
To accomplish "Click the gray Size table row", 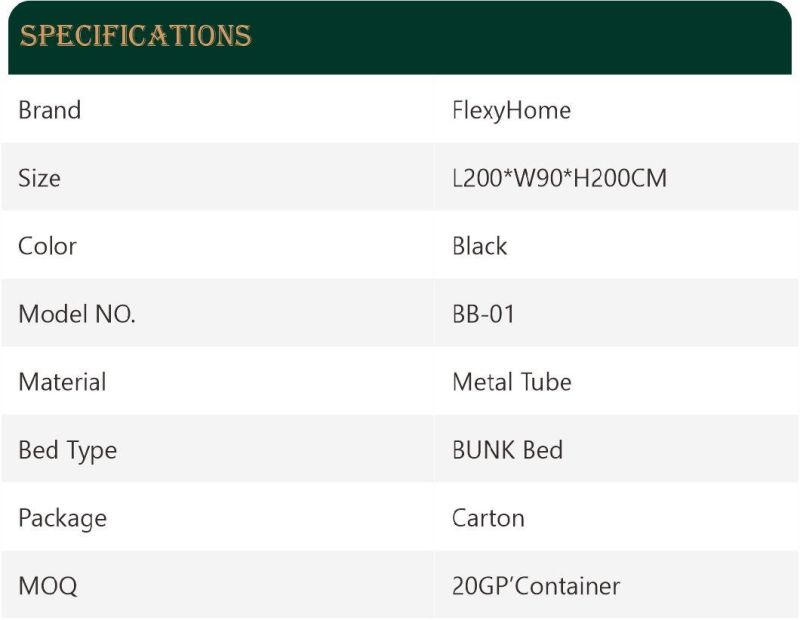I will (400, 177).
